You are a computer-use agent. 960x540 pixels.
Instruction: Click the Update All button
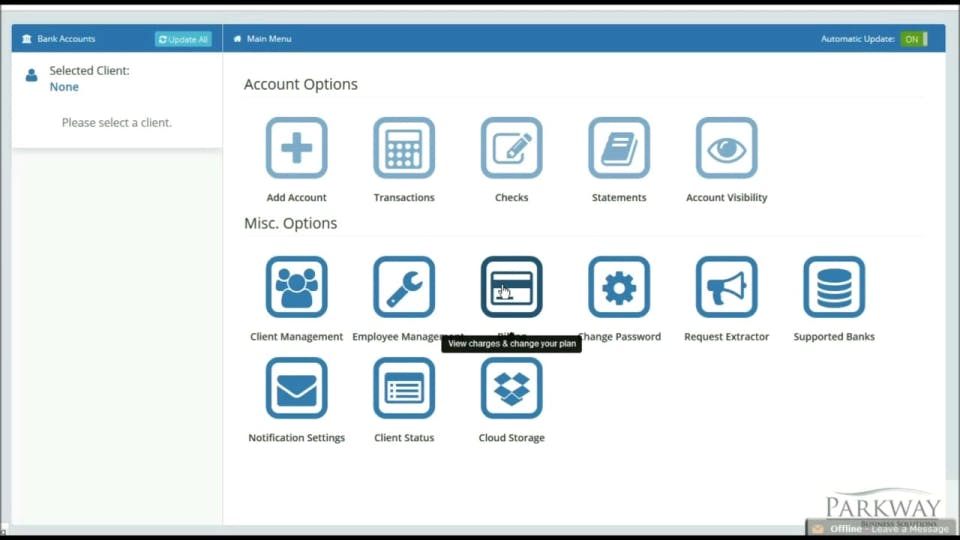[x=183, y=39]
